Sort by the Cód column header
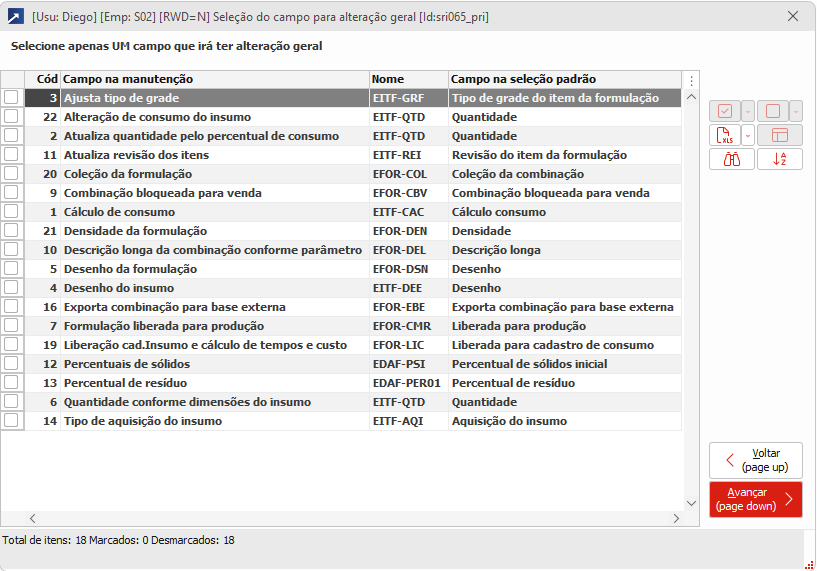Image resolution: width=817 pixels, height=571 pixels. click(43, 79)
